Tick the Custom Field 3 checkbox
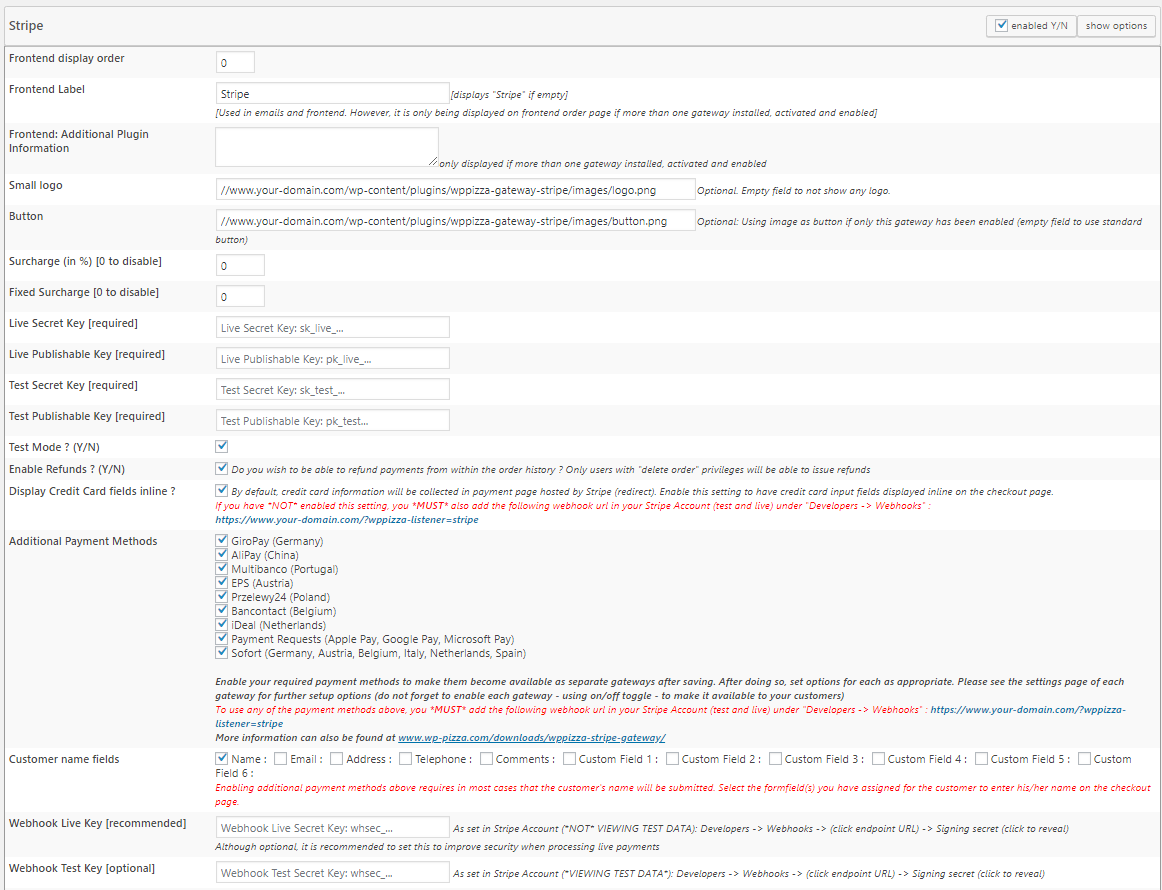This screenshot has width=1162, height=890. click(775, 758)
